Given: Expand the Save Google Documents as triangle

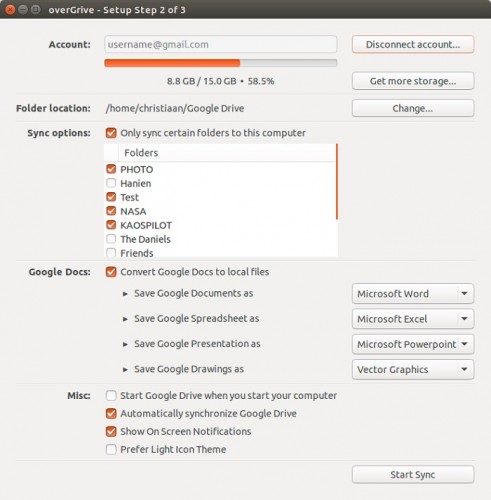Looking at the screenshot, I should pos(125,294).
